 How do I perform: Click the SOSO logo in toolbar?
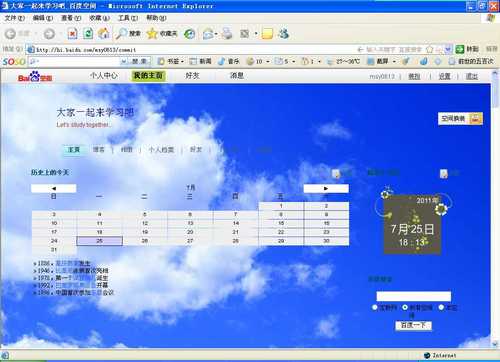coord(14,61)
